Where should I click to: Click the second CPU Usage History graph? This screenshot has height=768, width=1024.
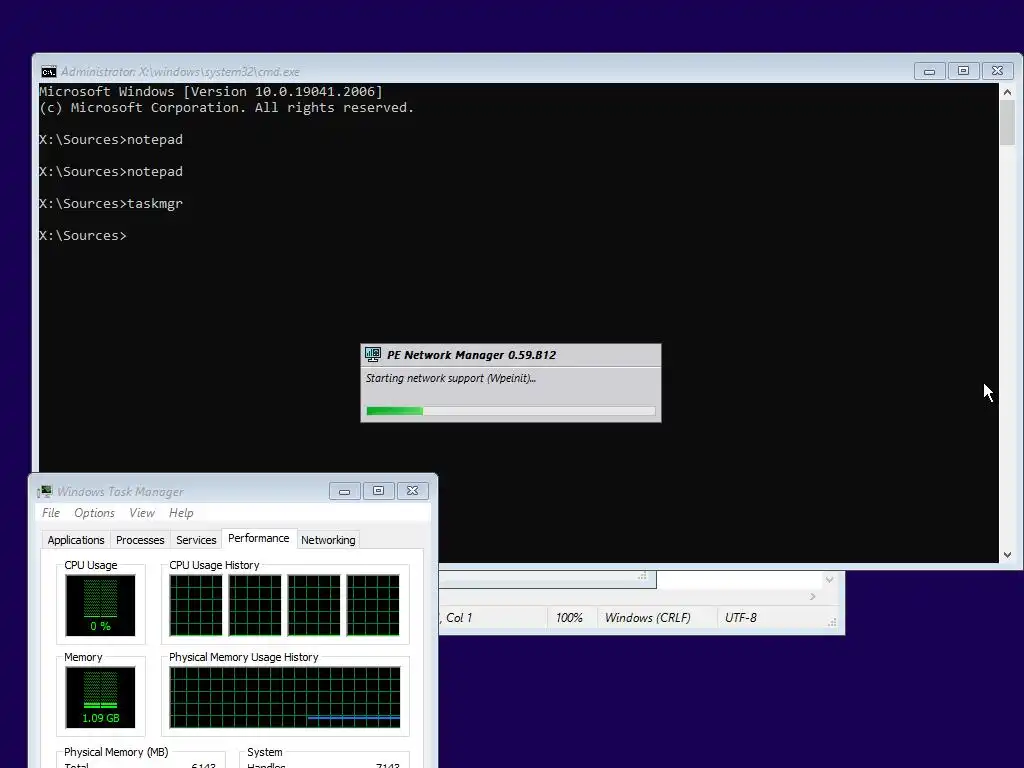click(255, 605)
